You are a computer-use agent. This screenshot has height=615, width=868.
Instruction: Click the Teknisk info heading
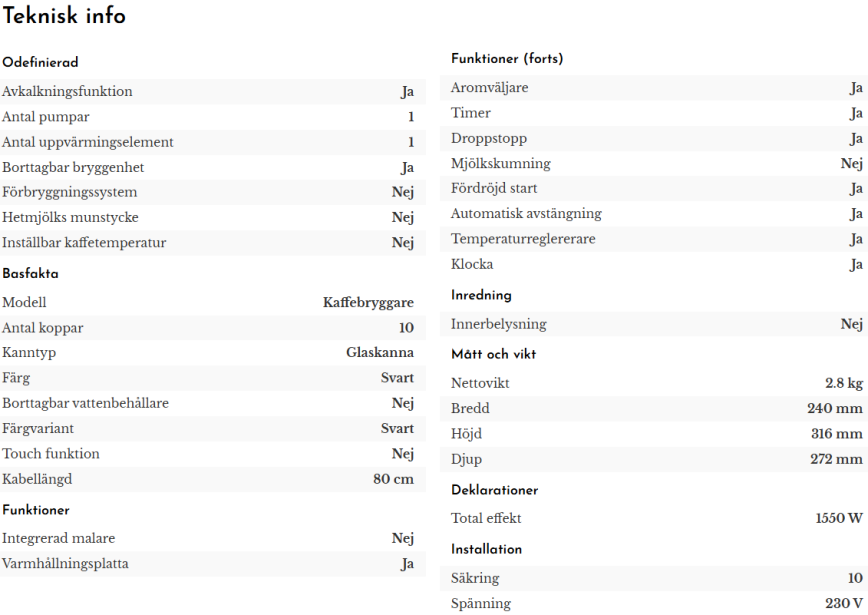click(x=64, y=15)
